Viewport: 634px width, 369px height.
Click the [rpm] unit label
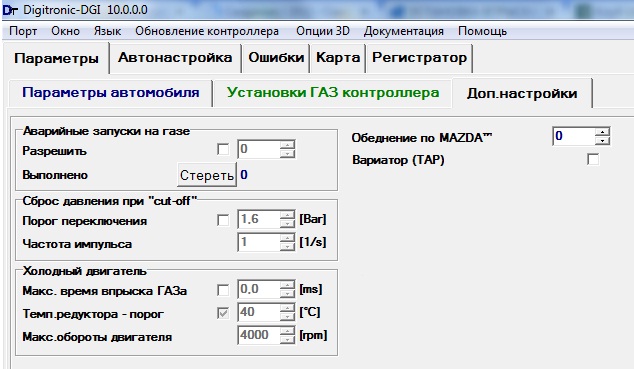313,335
